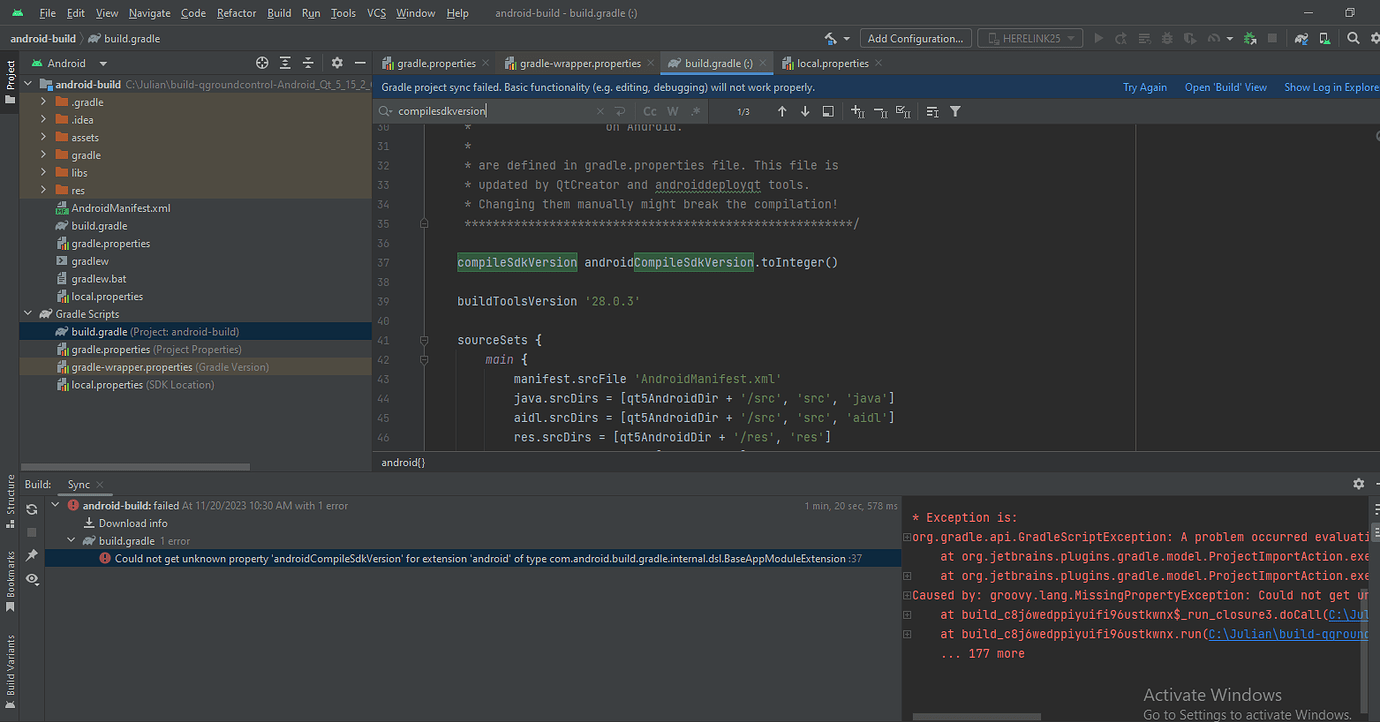This screenshot has width=1380, height=722.
Task: Click the next occurrence down arrow in search
Action: click(x=804, y=111)
